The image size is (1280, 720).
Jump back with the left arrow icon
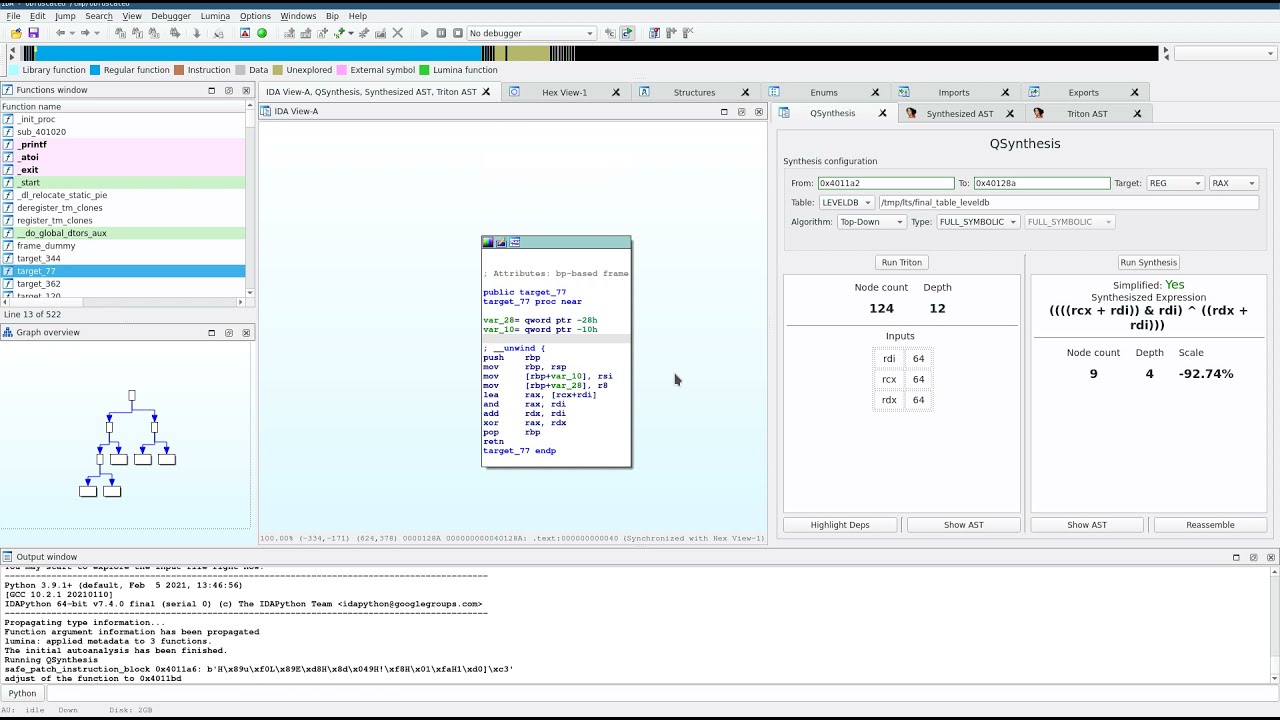[x=60, y=33]
